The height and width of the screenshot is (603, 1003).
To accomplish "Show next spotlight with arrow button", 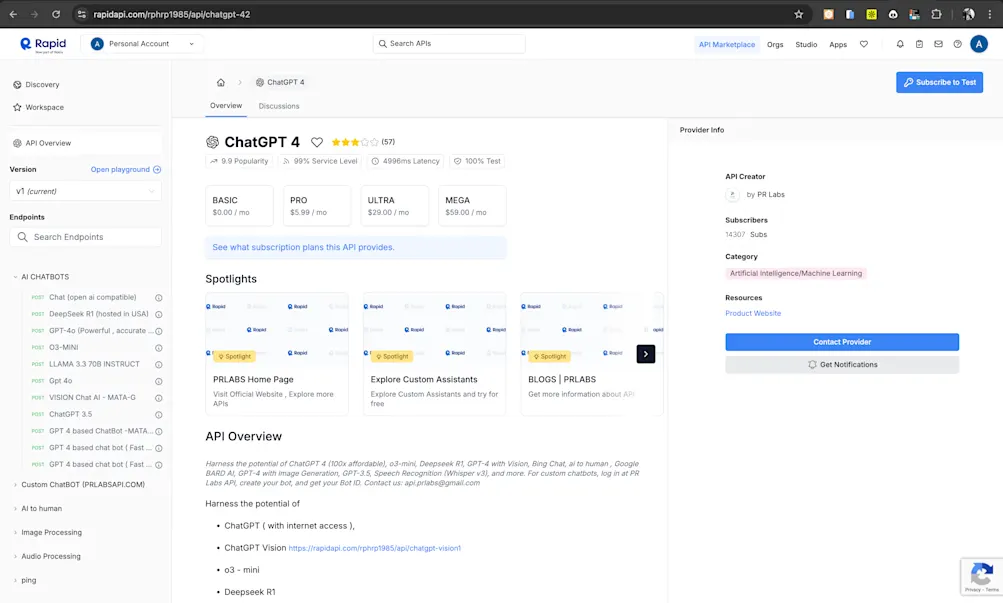I will coord(645,354).
